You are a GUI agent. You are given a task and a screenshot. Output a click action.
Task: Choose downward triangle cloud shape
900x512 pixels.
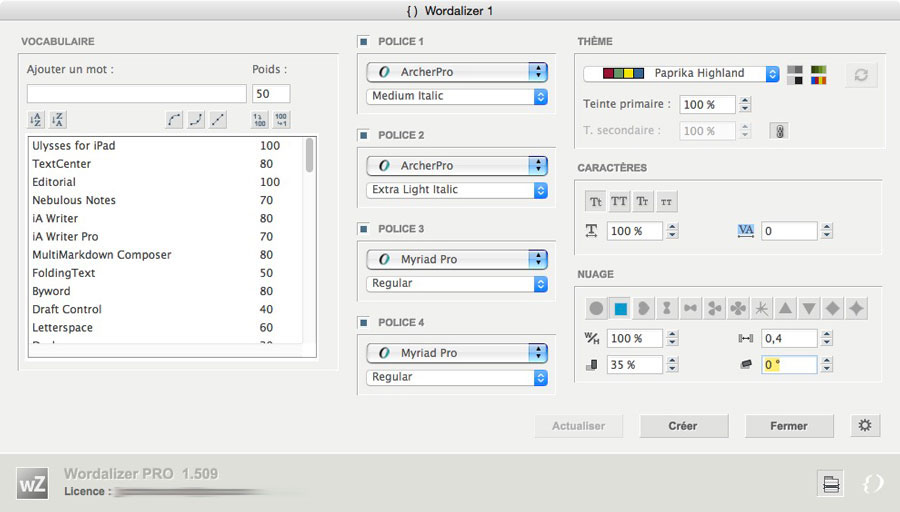pos(809,308)
